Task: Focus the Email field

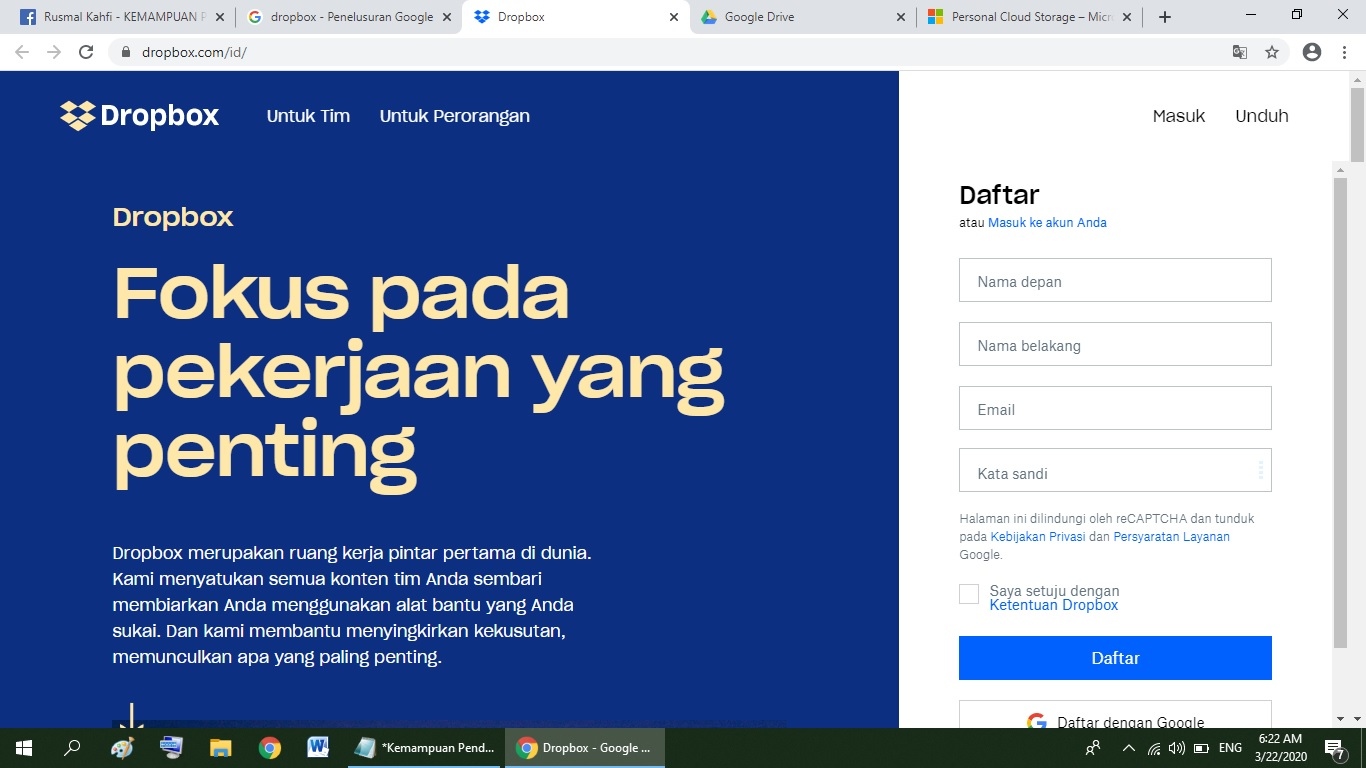Action: point(1115,408)
